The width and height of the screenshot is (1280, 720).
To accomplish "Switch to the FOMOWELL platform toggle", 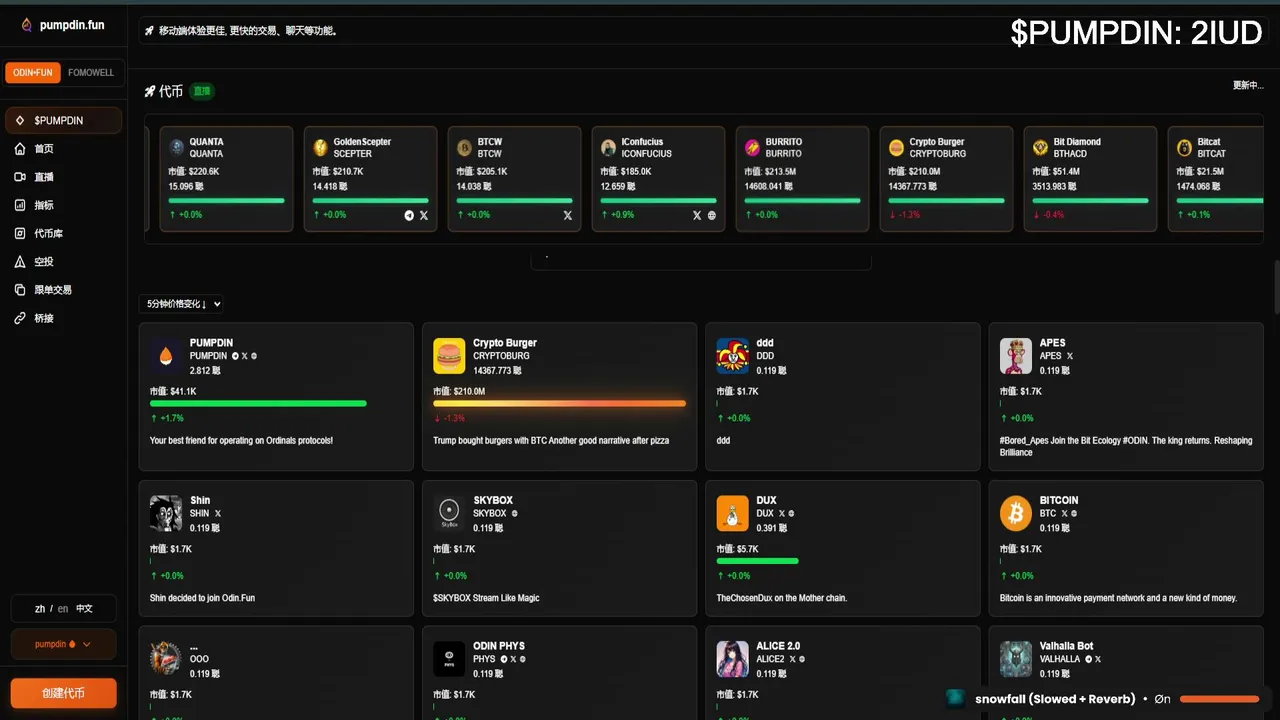I will [x=91, y=73].
